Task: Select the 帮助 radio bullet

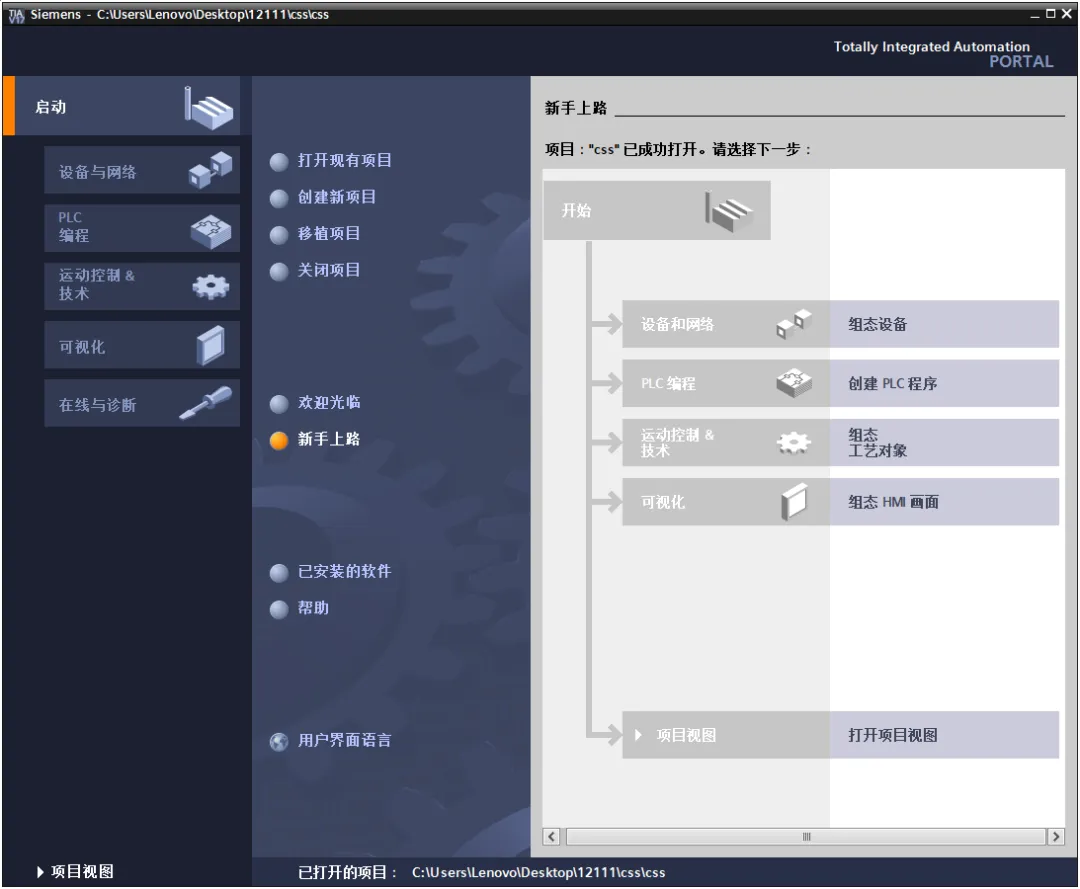Action: pyautogui.click(x=279, y=609)
